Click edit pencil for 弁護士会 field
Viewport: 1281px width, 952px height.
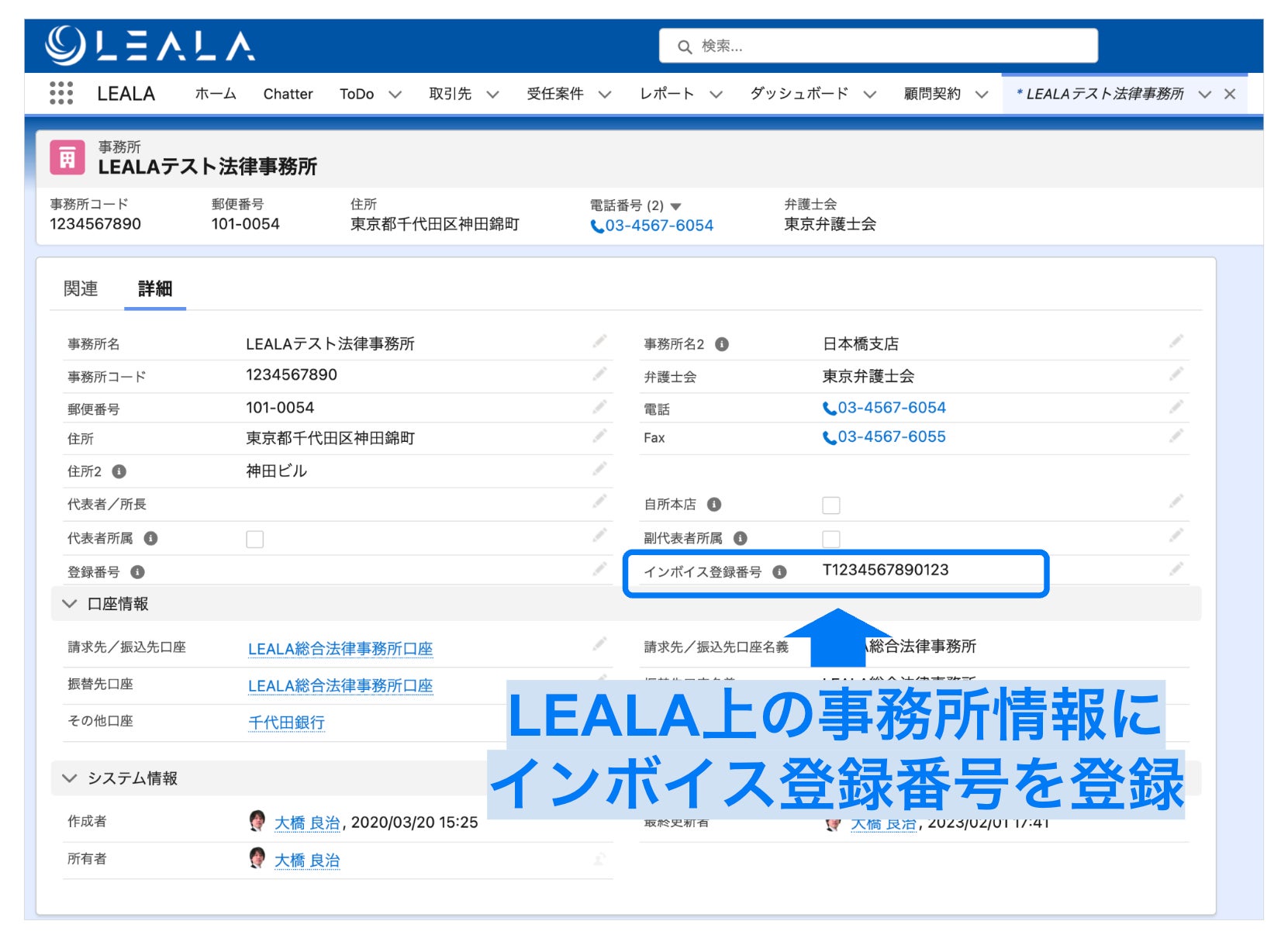(x=1176, y=374)
